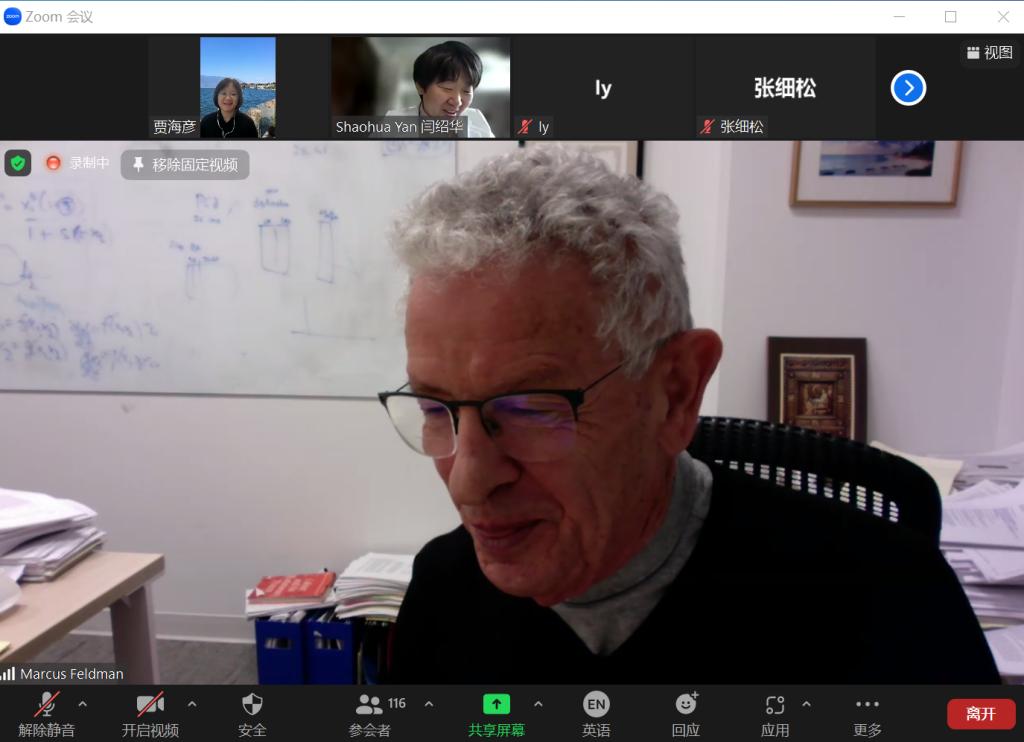
Task: Open the apps (应用) icon
Action: (775, 704)
